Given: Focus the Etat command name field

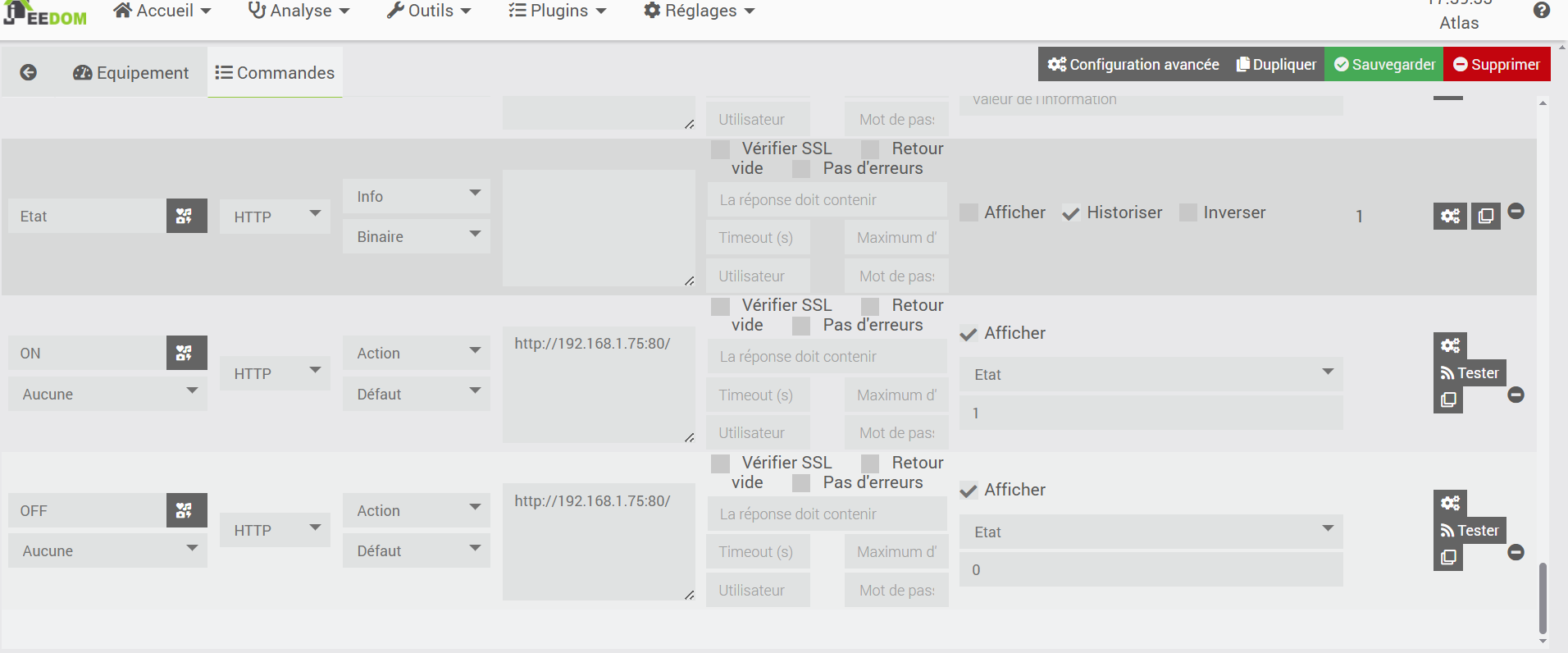Looking at the screenshot, I should point(87,216).
